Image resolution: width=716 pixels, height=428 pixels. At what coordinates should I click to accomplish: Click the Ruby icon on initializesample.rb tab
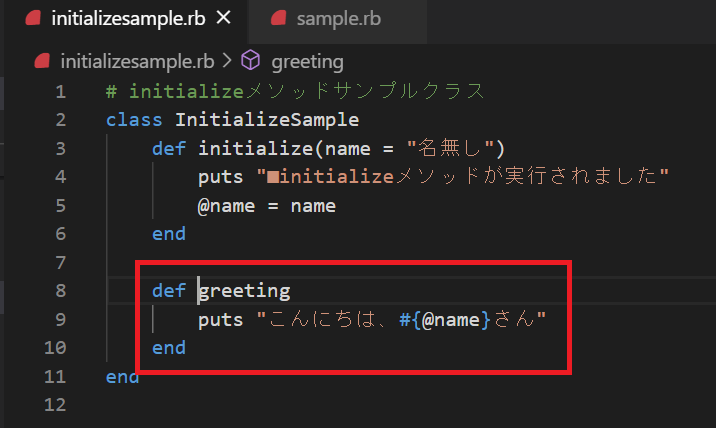(33, 18)
